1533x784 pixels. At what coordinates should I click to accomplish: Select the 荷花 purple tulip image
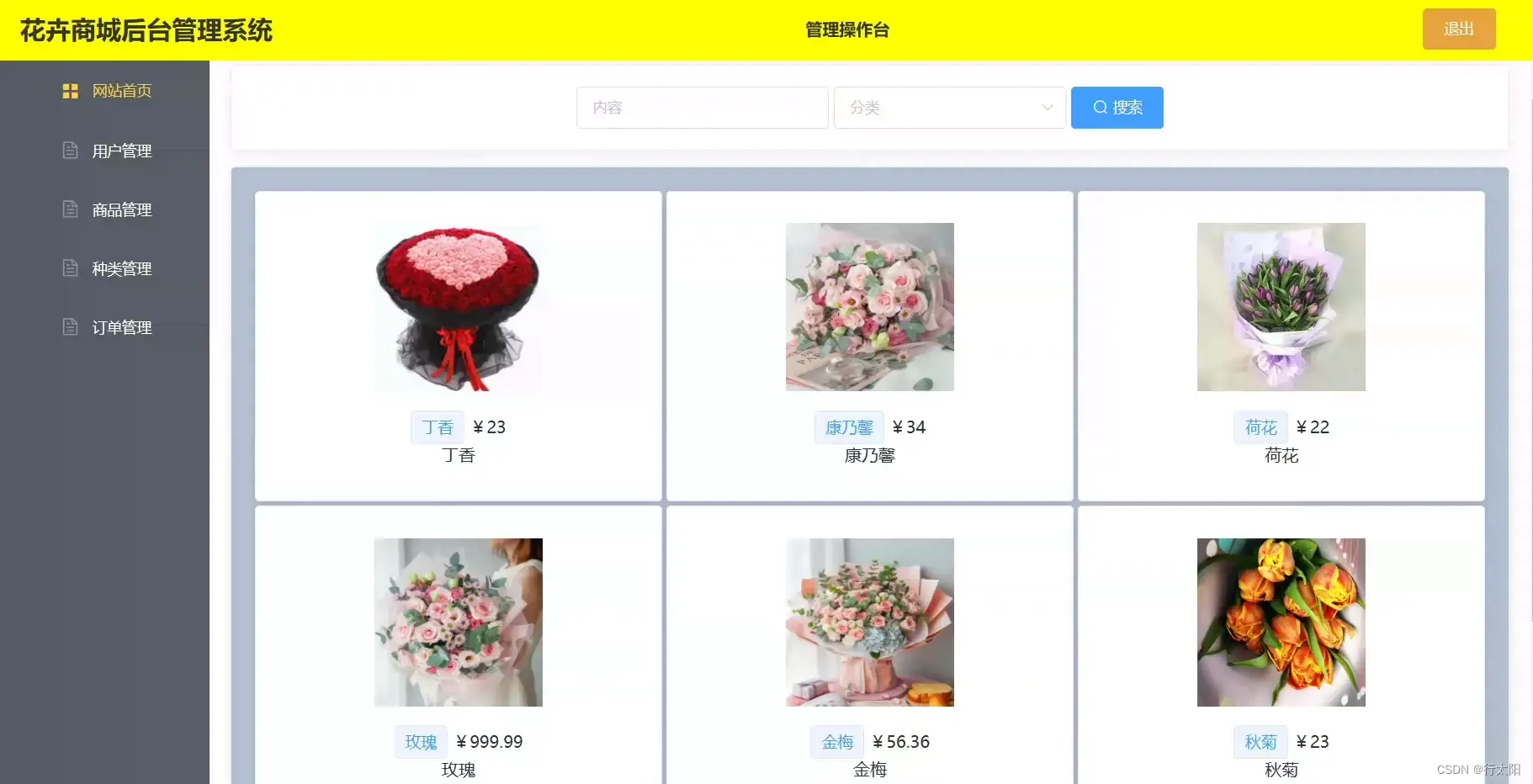click(1281, 307)
